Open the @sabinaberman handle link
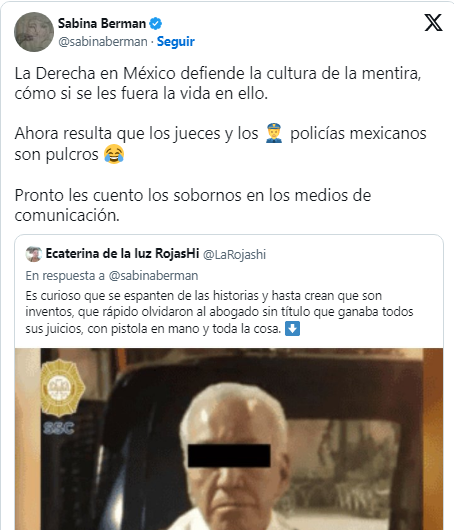Image resolution: width=454 pixels, height=530 pixels. tap(103, 42)
